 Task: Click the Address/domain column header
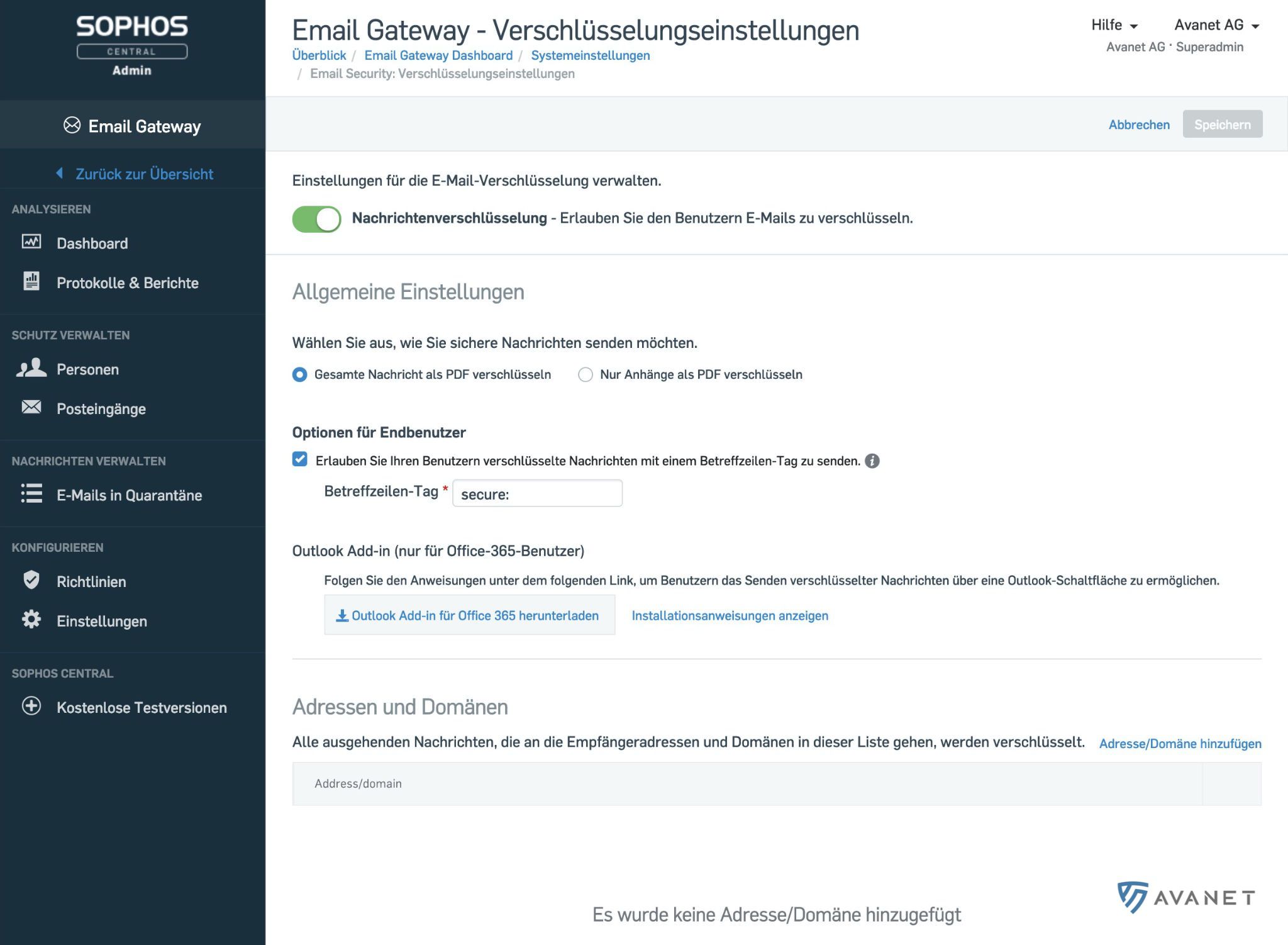[358, 783]
